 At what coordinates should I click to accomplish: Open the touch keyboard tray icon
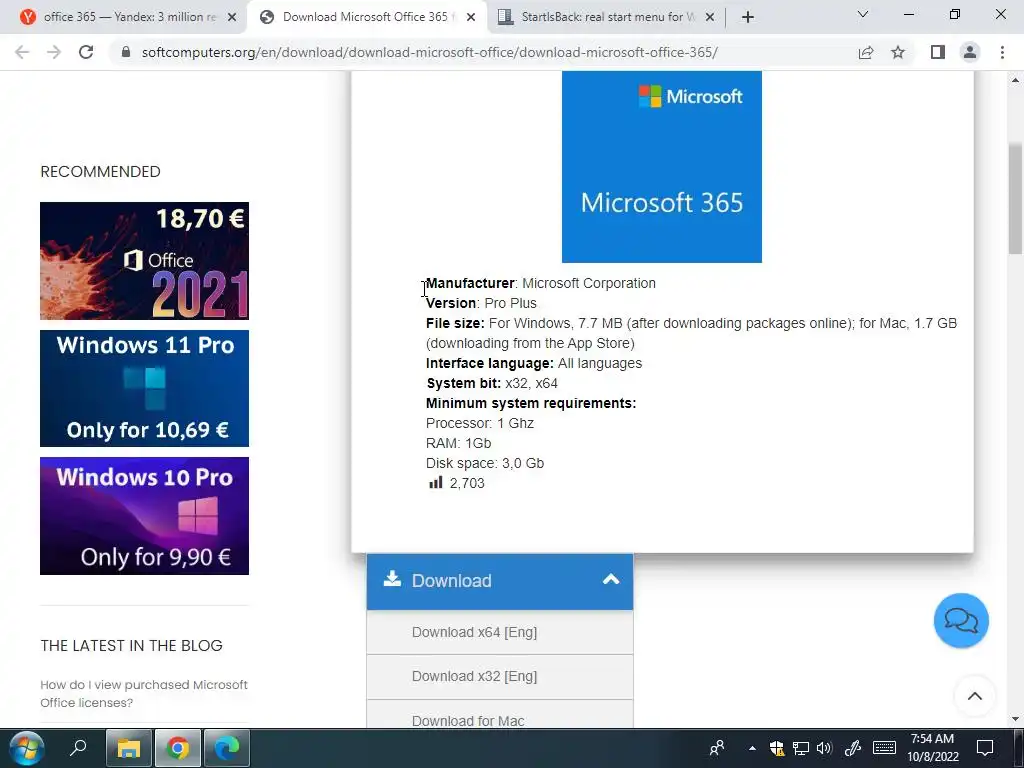click(884, 748)
